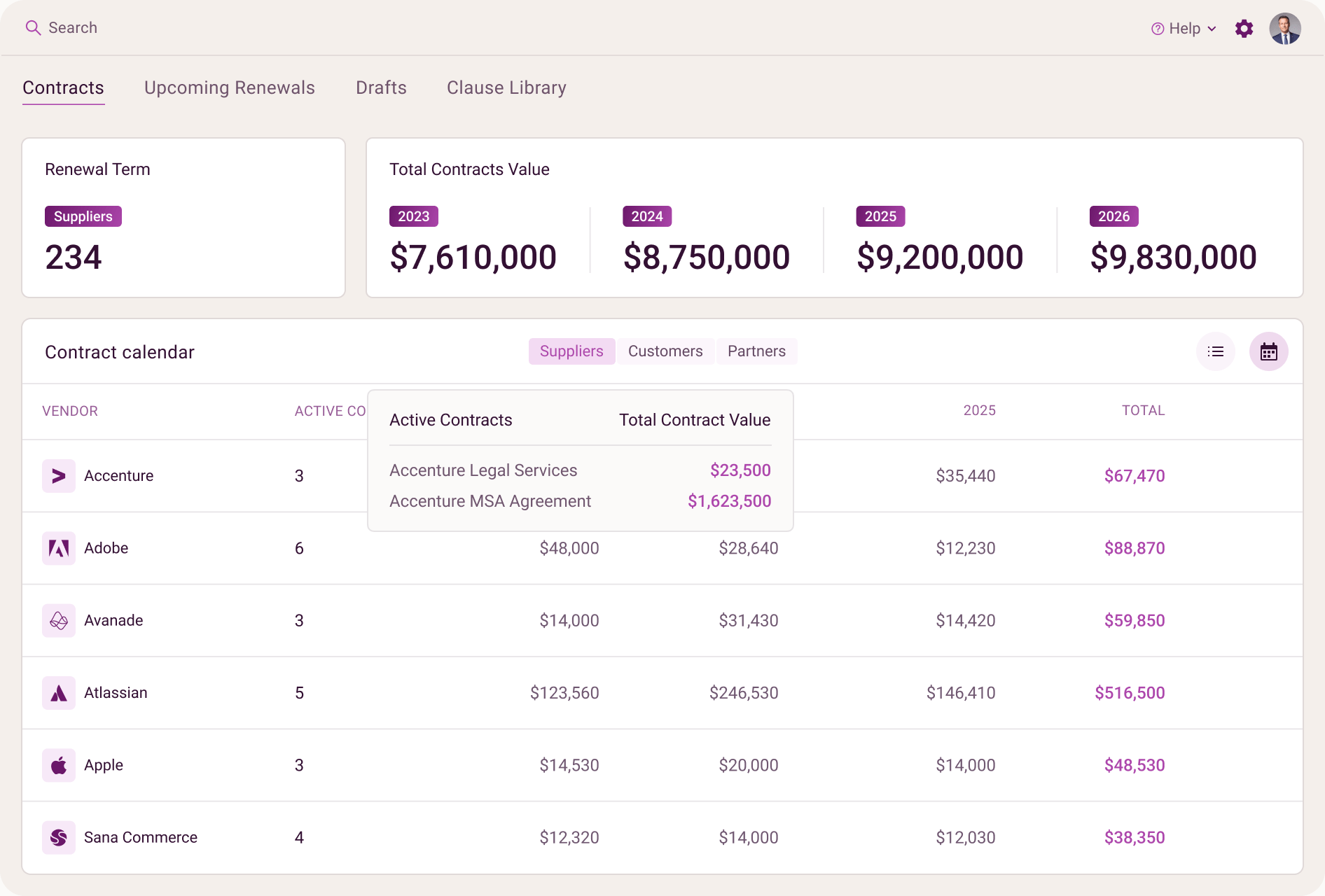Click the $7,610,000 total for 2023
The height and width of the screenshot is (896, 1325).
click(x=473, y=258)
